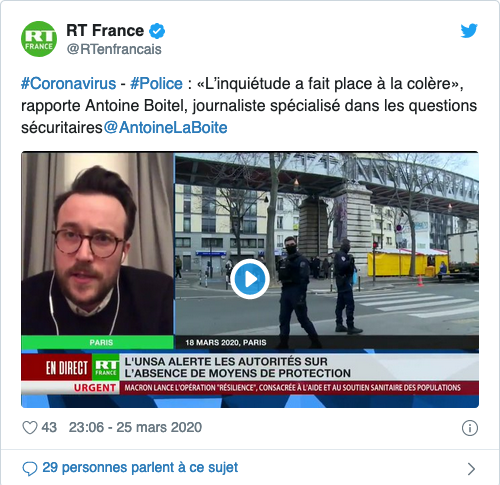Click the RT France green profile avatar
The image size is (500, 485).
[39, 39]
